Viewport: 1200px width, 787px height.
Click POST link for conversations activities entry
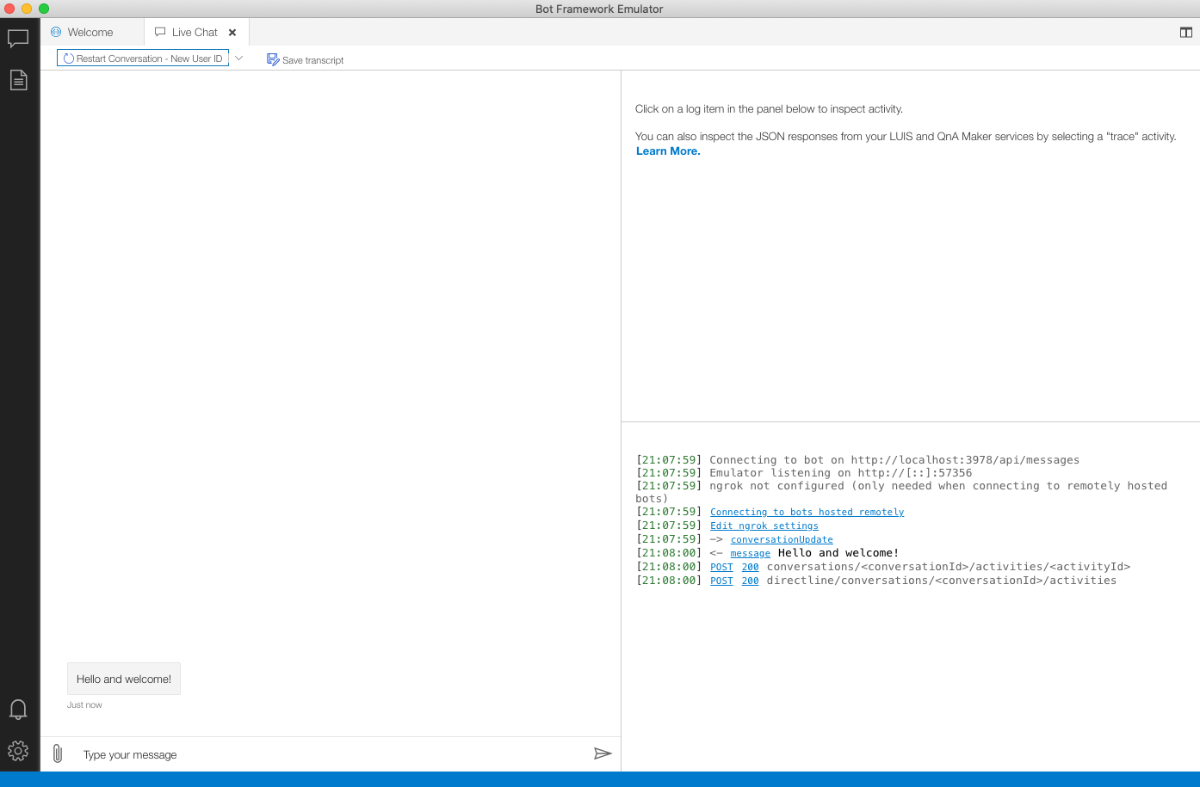pos(721,567)
